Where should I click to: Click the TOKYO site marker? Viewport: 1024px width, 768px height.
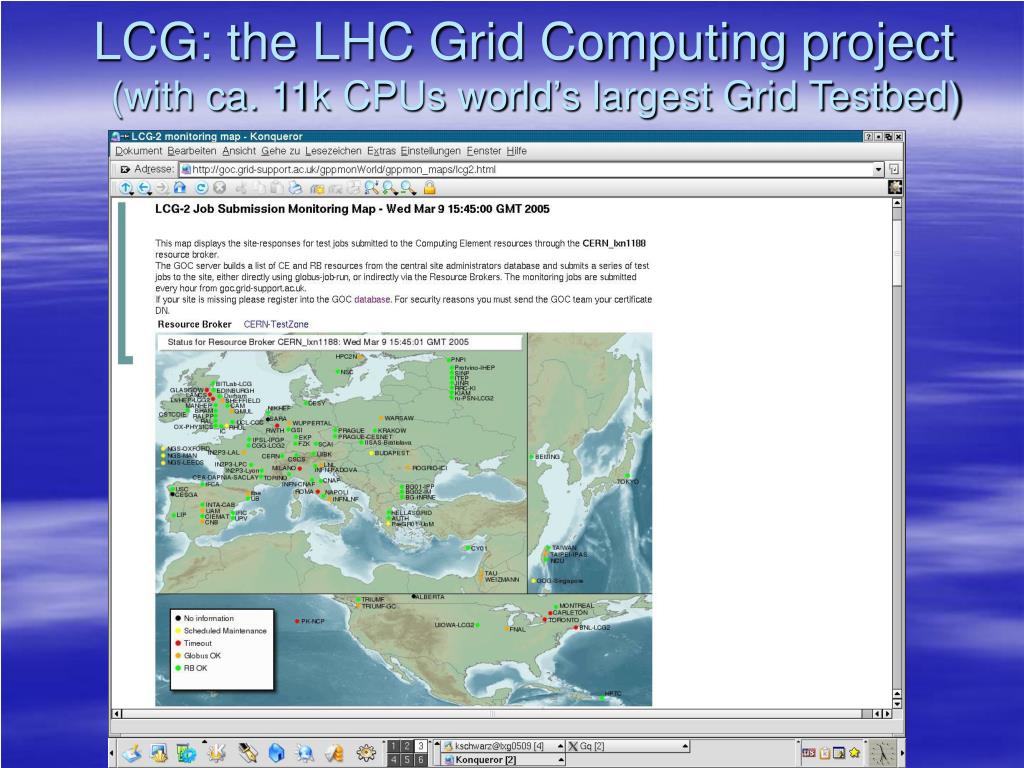coord(628,476)
